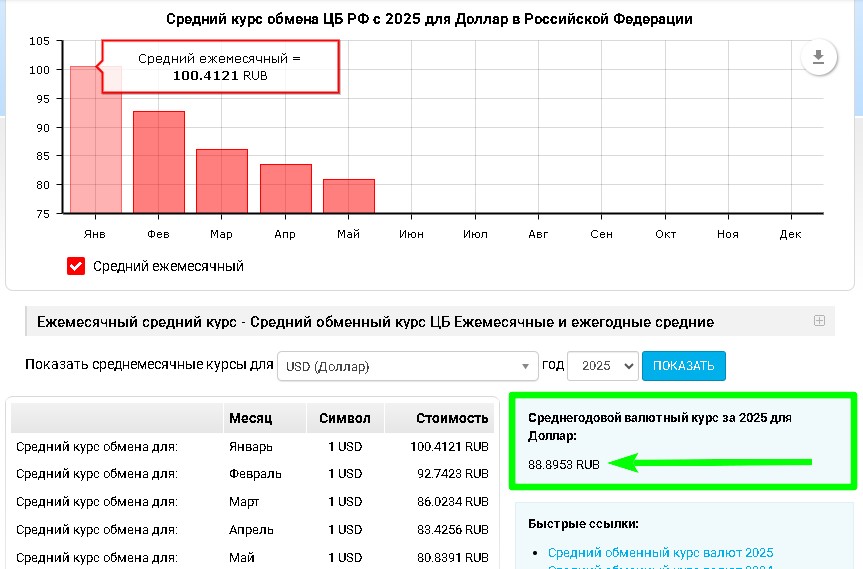Click the 88.8953 RUB yearly average value

coord(564,465)
